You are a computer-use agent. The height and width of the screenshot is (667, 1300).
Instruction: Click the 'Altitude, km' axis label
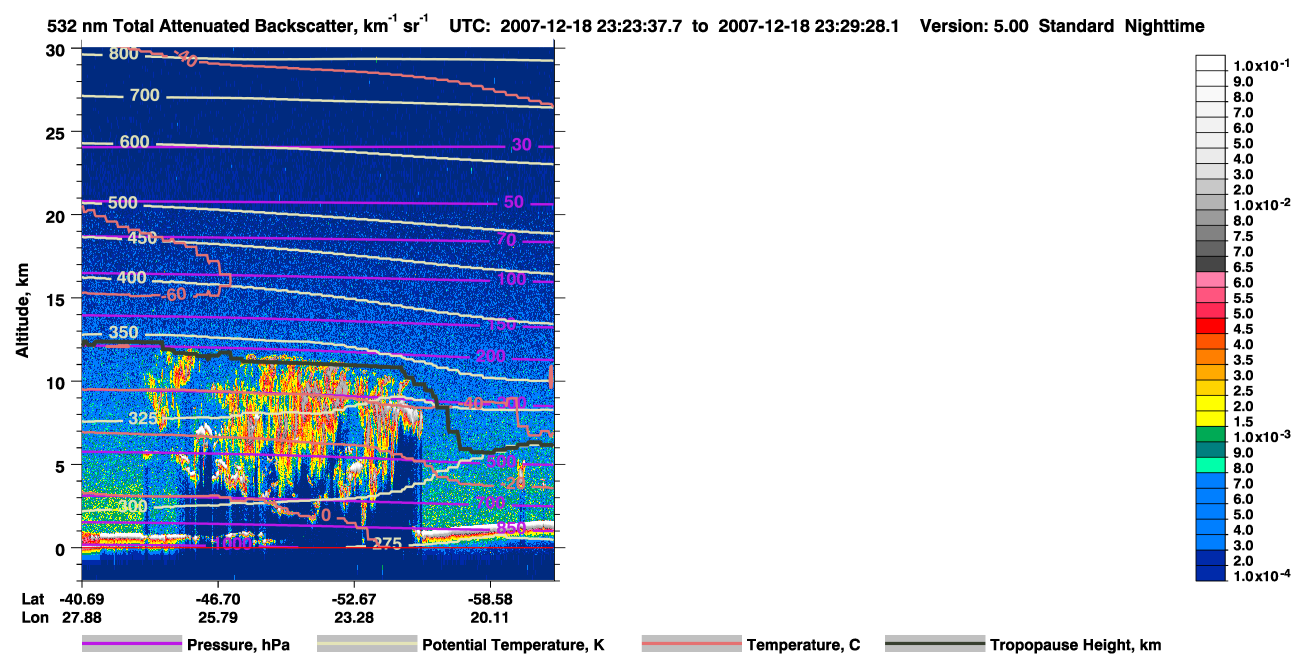tap(23, 308)
